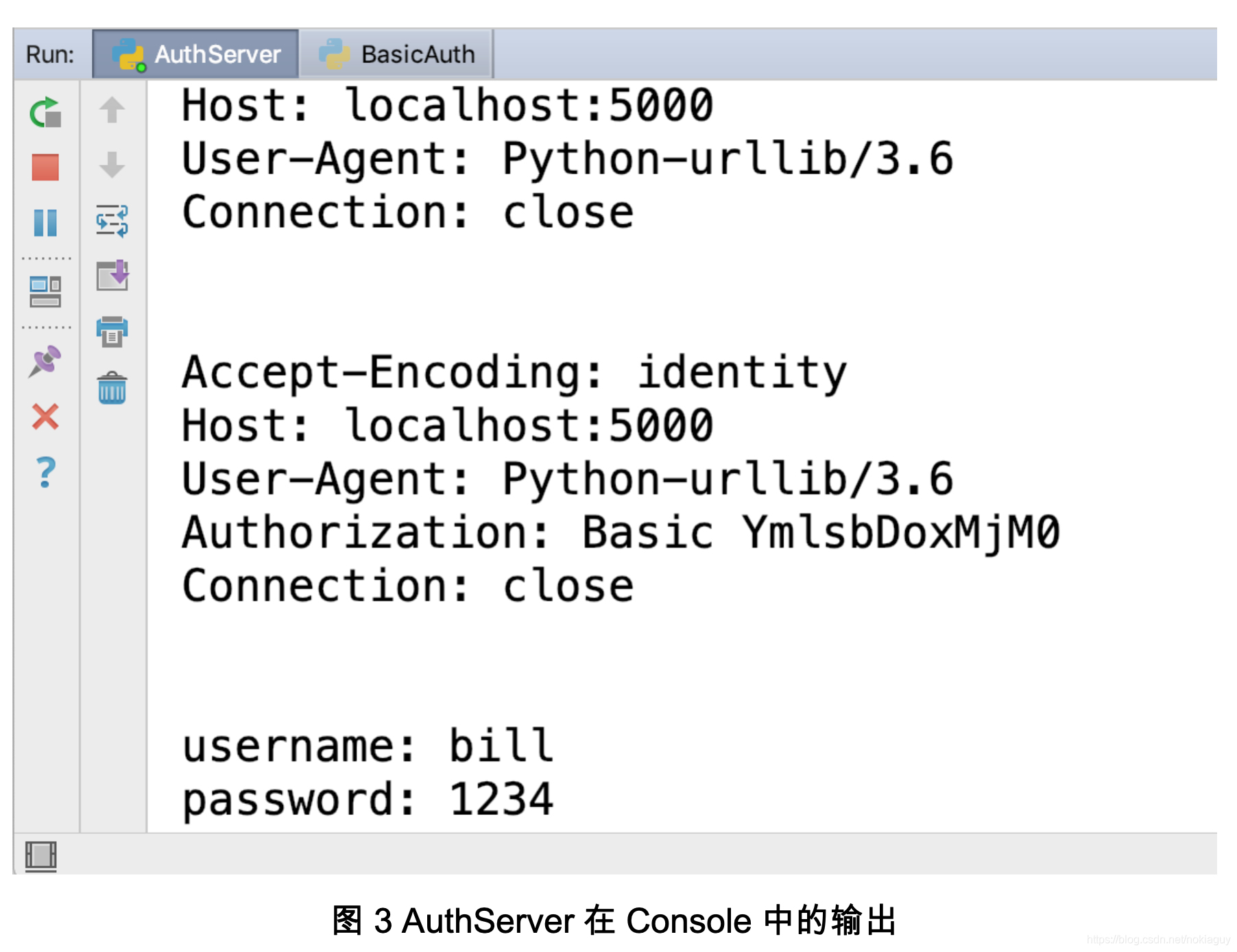Clear all console output with trash icon
This screenshot has width=1237, height=952.
coord(111,388)
